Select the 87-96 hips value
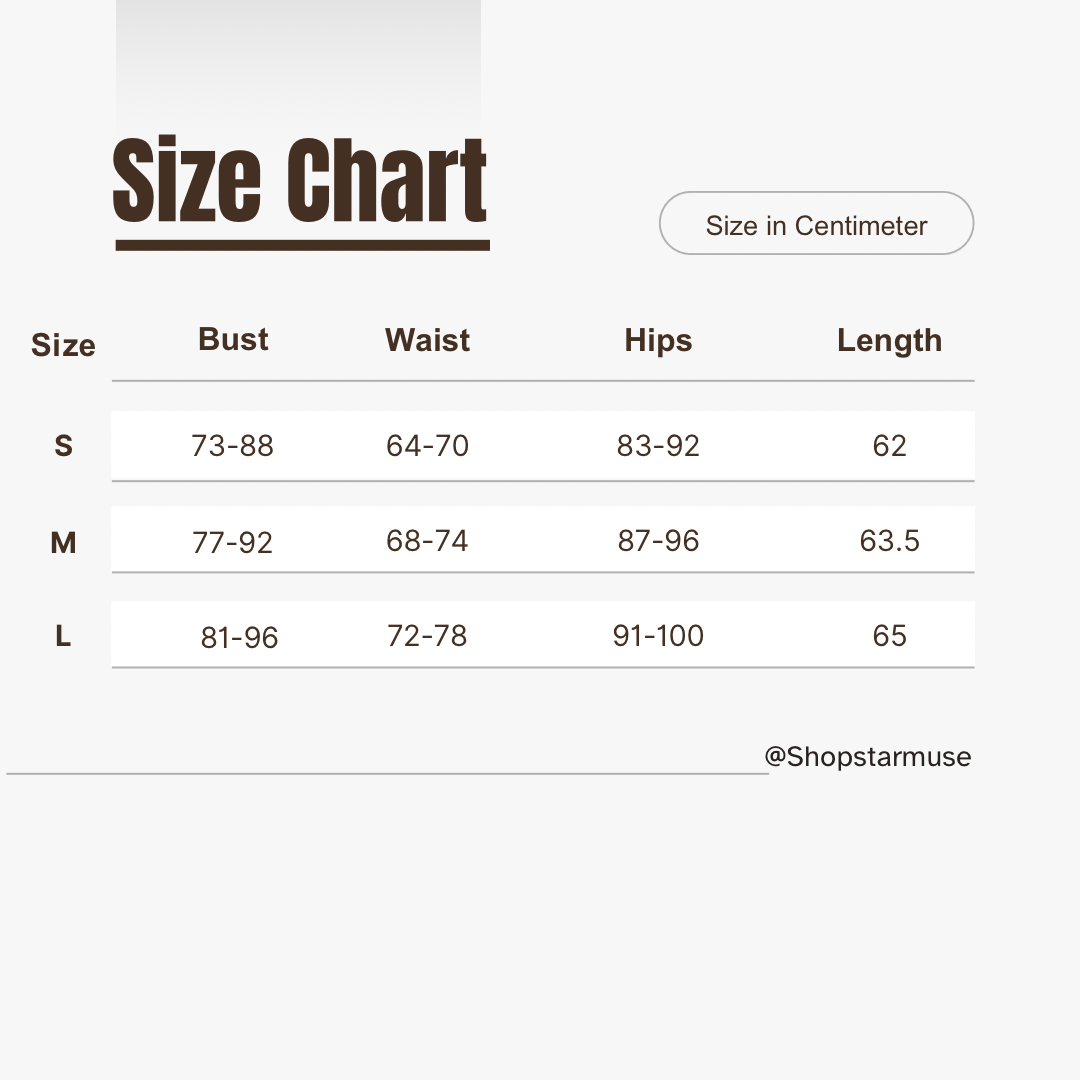Image resolution: width=1080 pixels, height=1080 pixels. pos(658,541)
